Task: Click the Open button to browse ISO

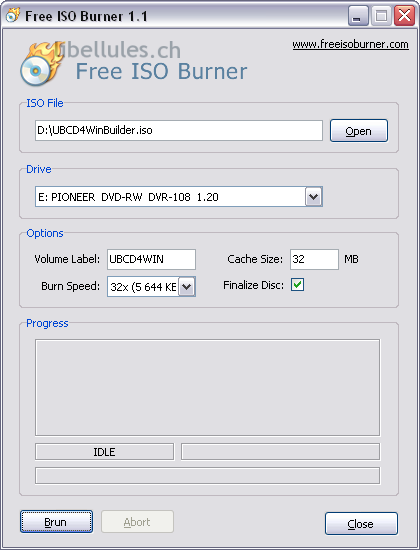Action: pos(359,130)
